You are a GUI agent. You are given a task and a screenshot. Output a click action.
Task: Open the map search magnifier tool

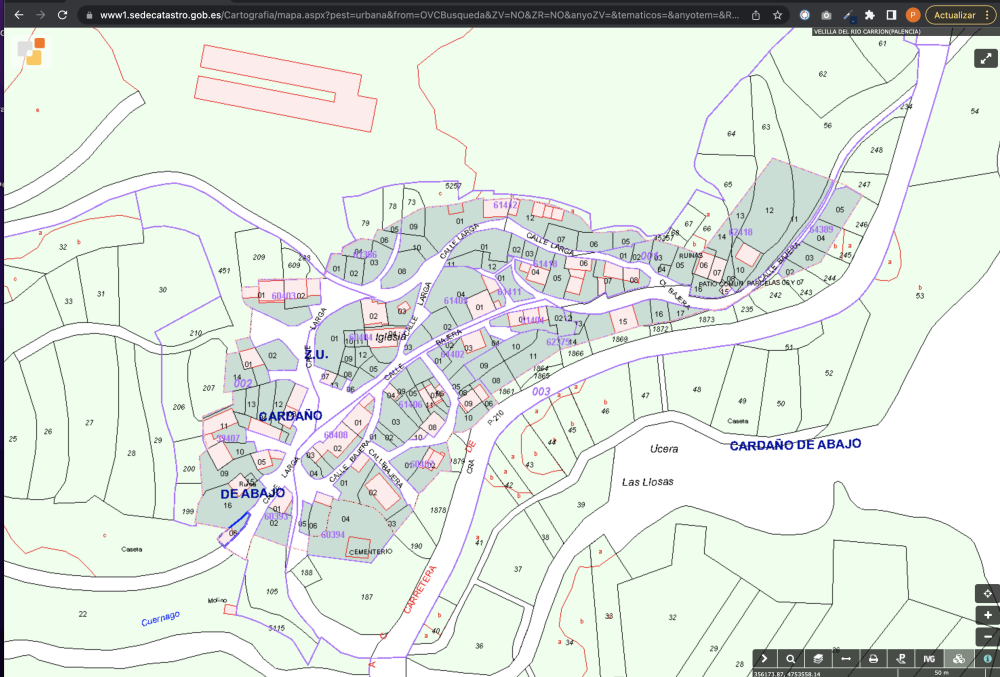click(x=791, y=659)
